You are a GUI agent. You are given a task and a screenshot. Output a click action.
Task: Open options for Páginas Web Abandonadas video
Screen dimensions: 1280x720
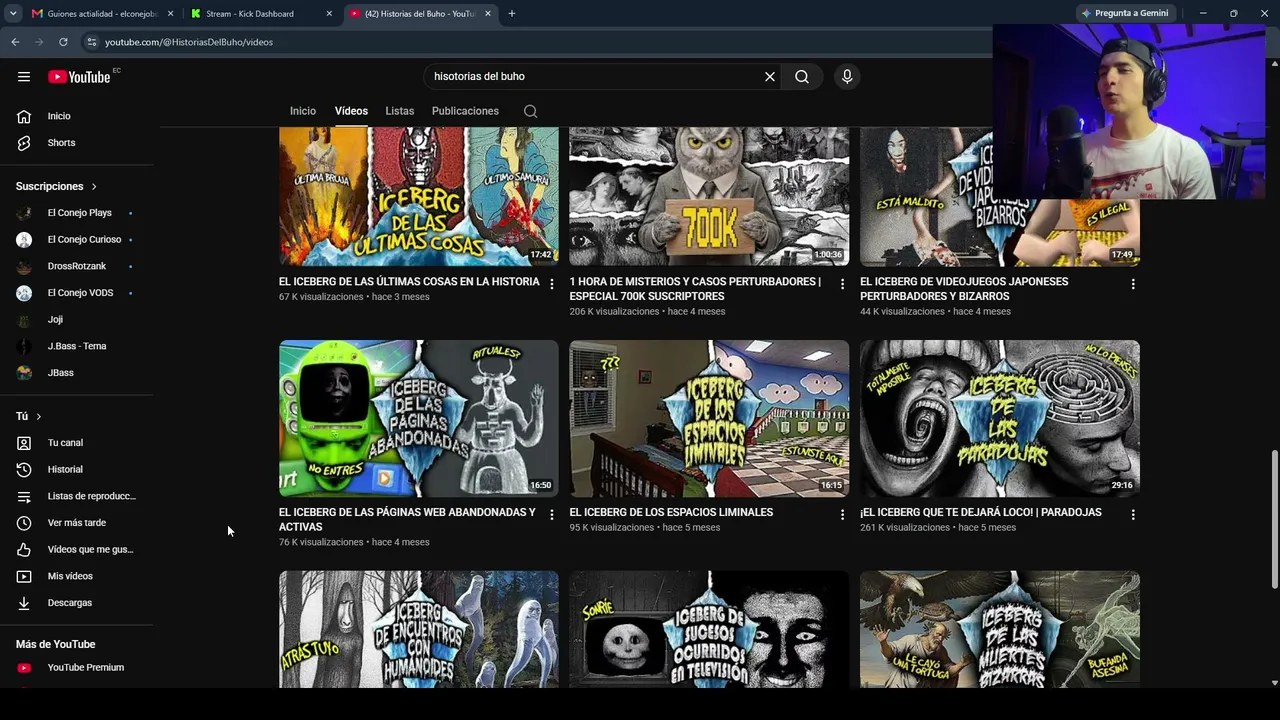[551, 515]
